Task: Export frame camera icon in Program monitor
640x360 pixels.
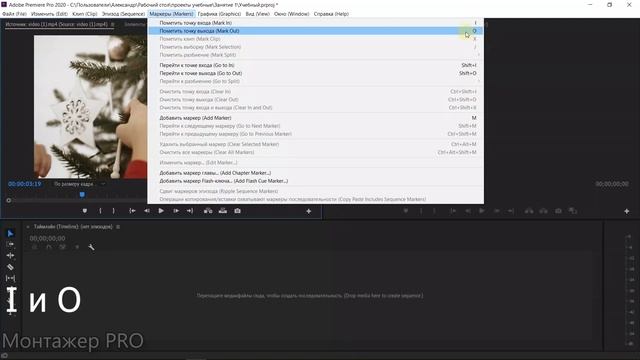Action: [558, 211]
